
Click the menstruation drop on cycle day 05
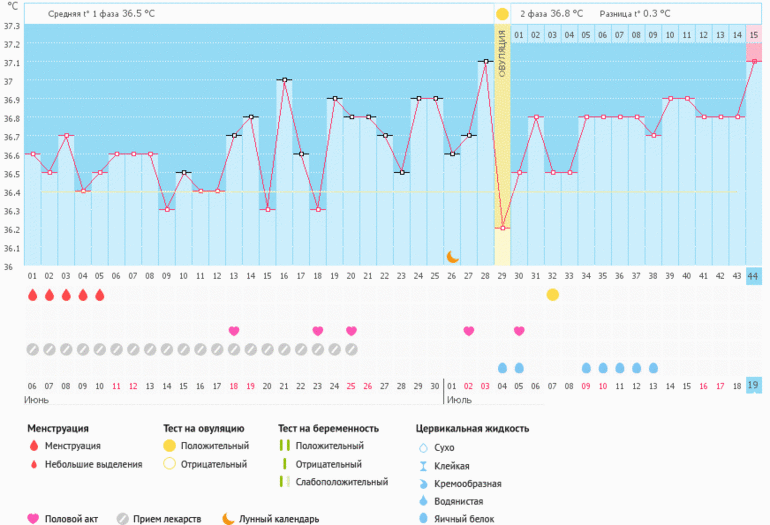pyautogui.click(x=99, y=295)
